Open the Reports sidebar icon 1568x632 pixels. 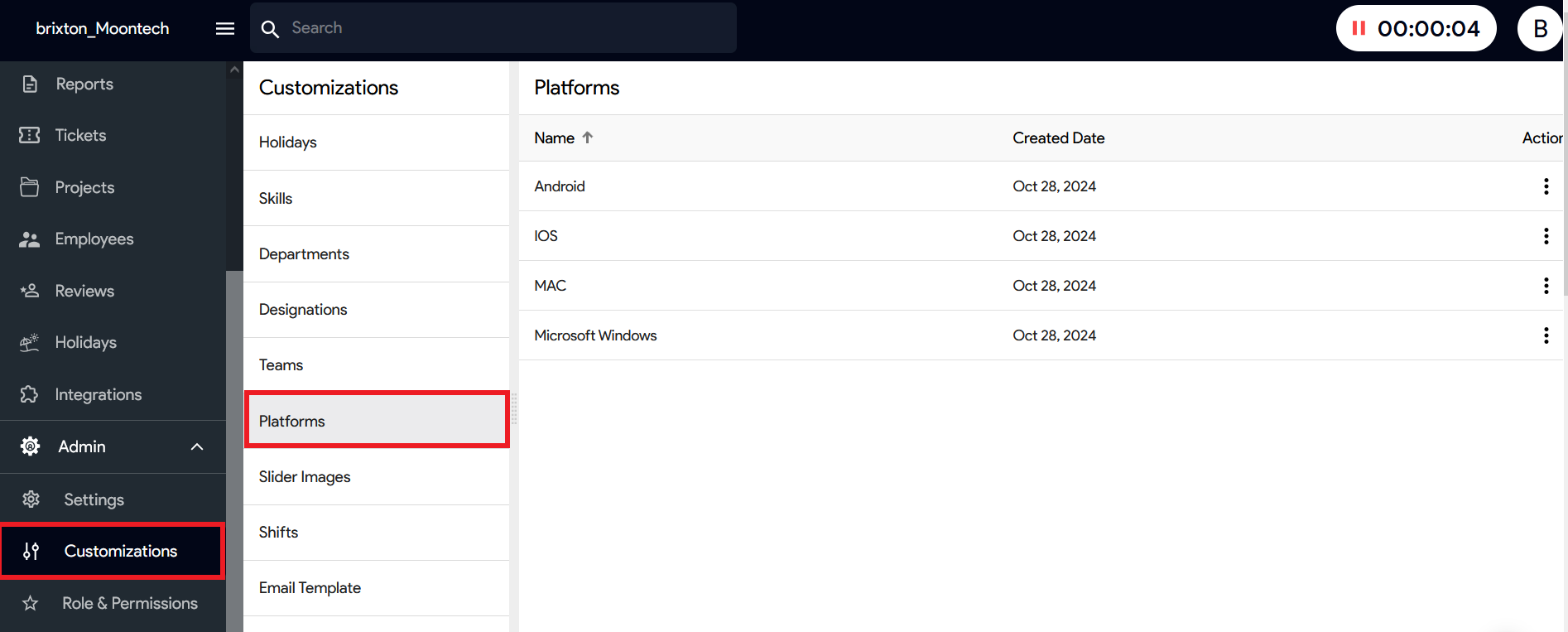coord(30,84)
